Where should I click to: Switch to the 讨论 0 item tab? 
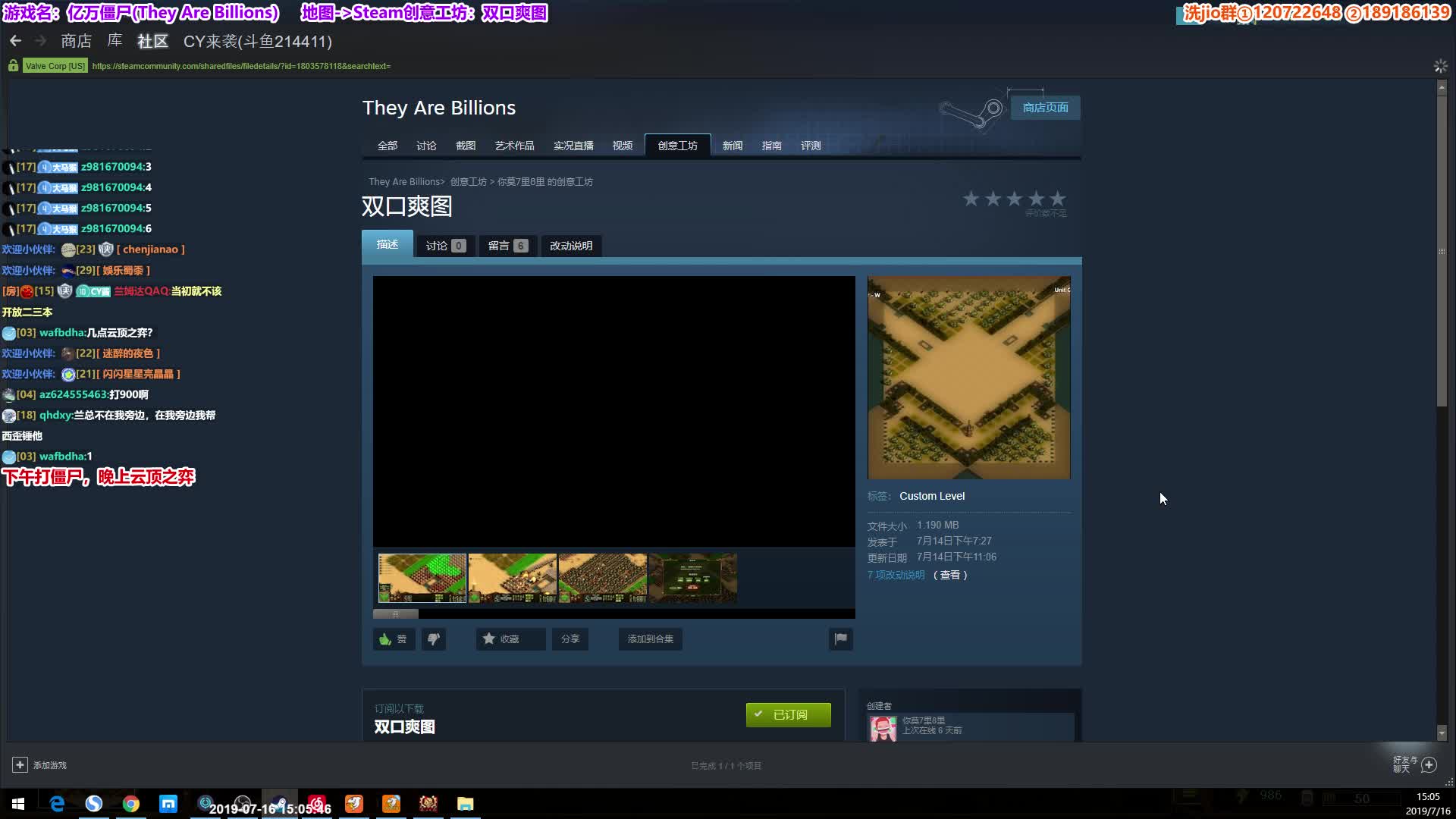[x=446, y=246]
